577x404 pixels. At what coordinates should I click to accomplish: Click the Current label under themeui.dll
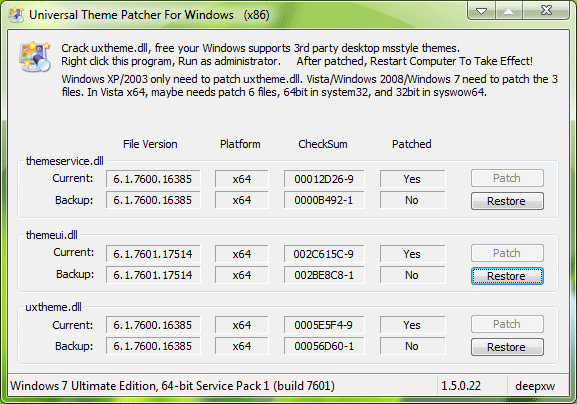[x=73, y=252]
